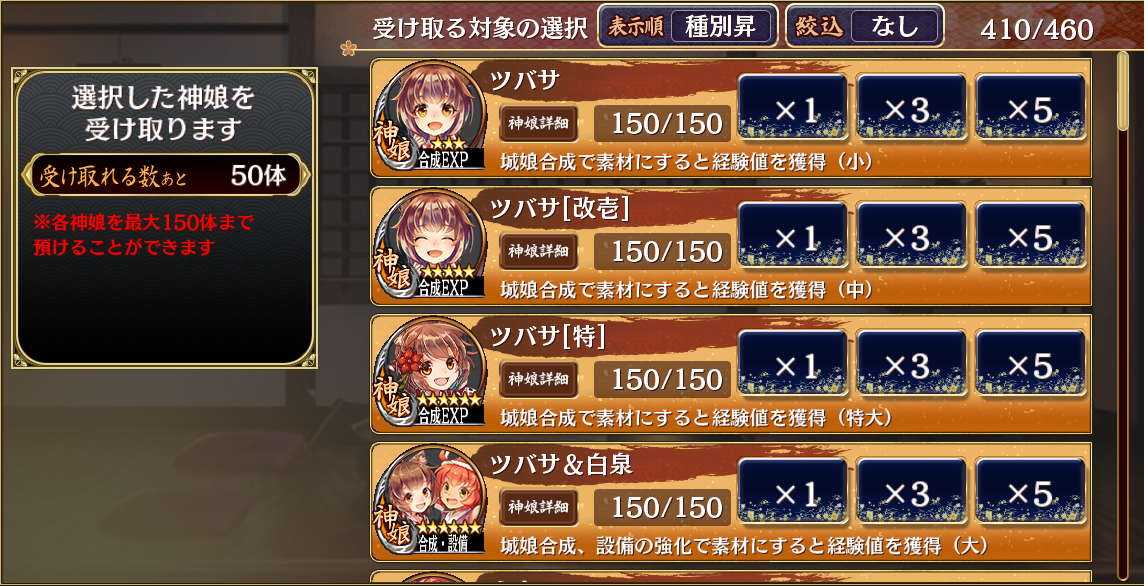
Task: Click the ツバサ[特] character portrait
Action: 430,374
